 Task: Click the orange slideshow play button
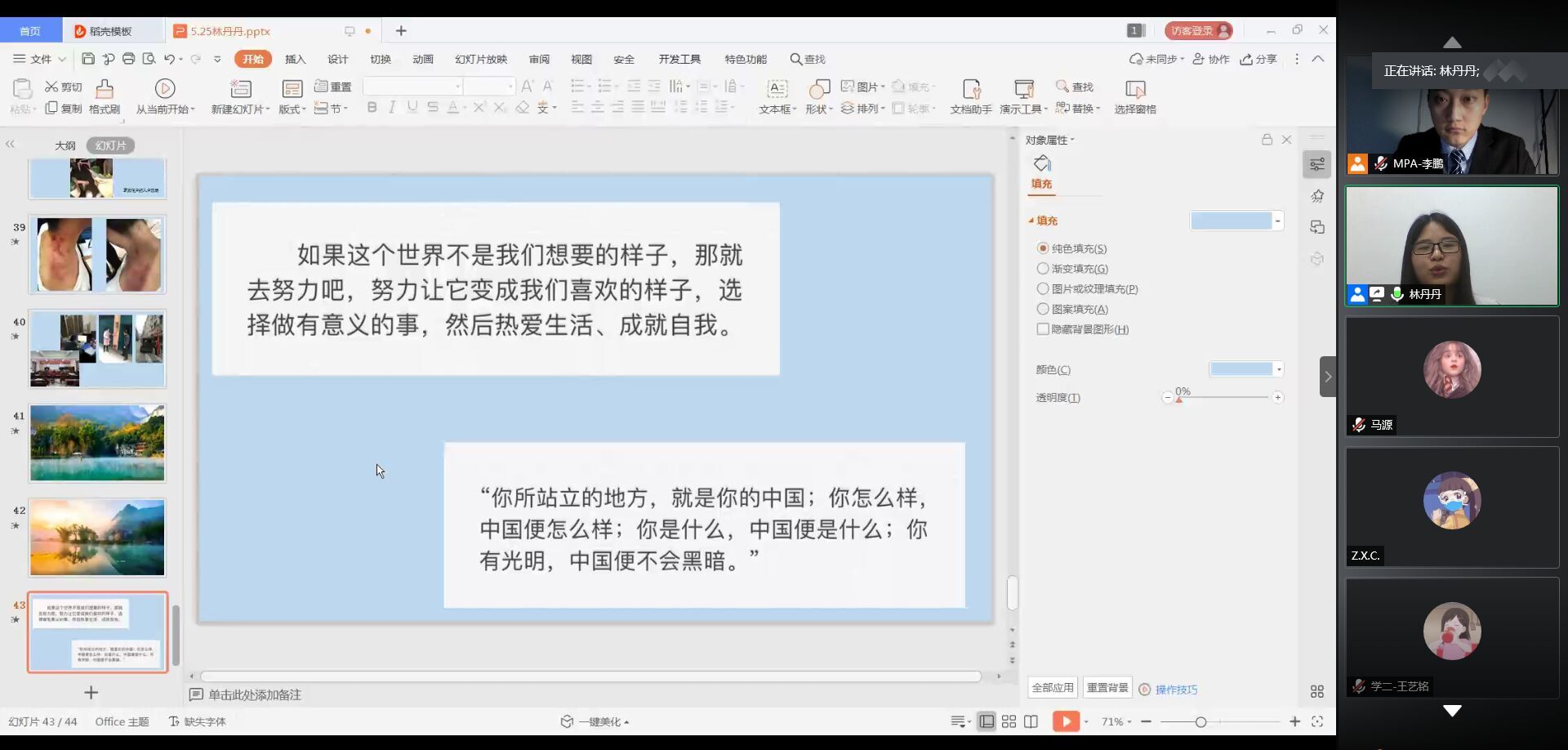click(x=1066, y=721)
